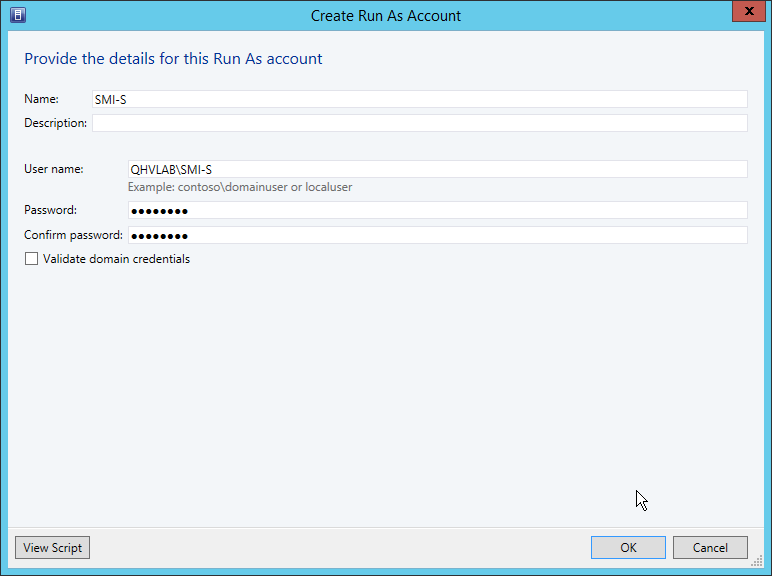The width and height of the screenshot is (772, 576).
Task: Click the 'Example: contoso\domainuser or localuser' hint
Action: [240, 187]
